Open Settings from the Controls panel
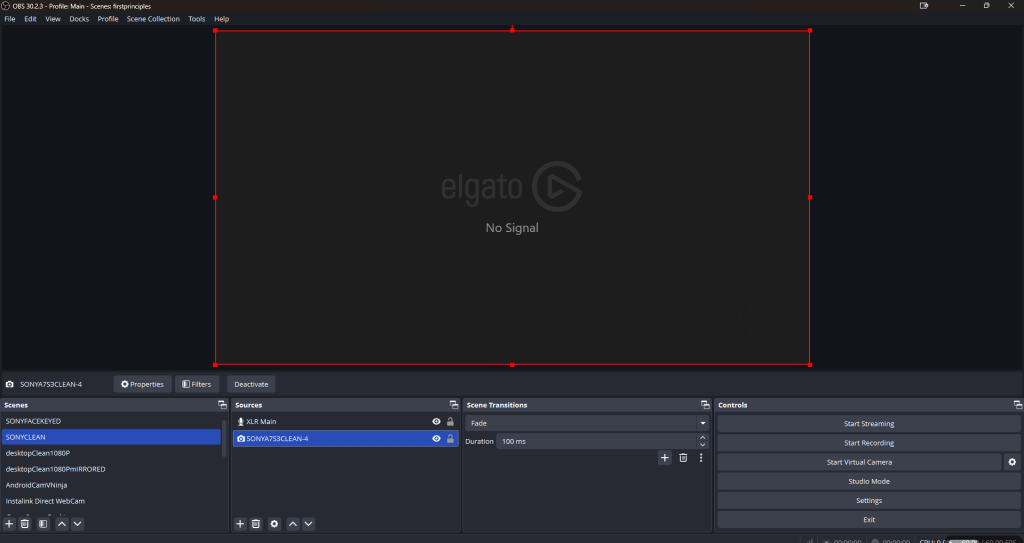The image size is (1024, 543). tap(869, 501)
